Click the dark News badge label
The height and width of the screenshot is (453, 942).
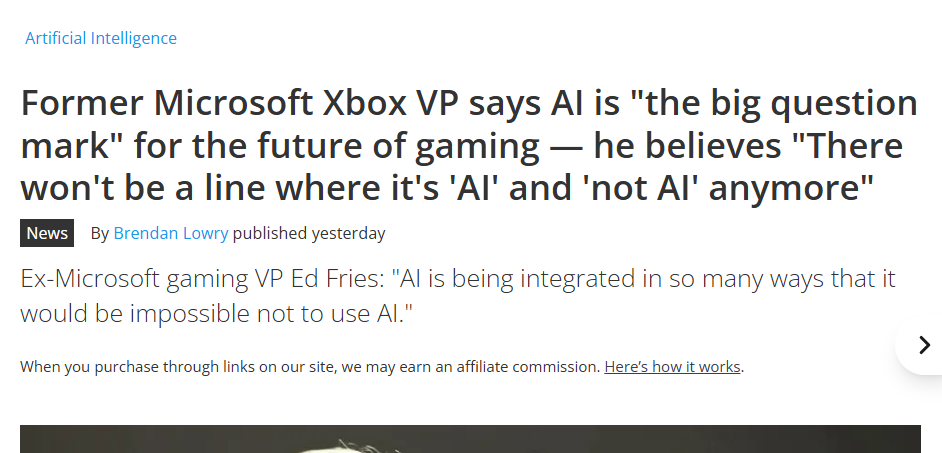coord(47,233)
